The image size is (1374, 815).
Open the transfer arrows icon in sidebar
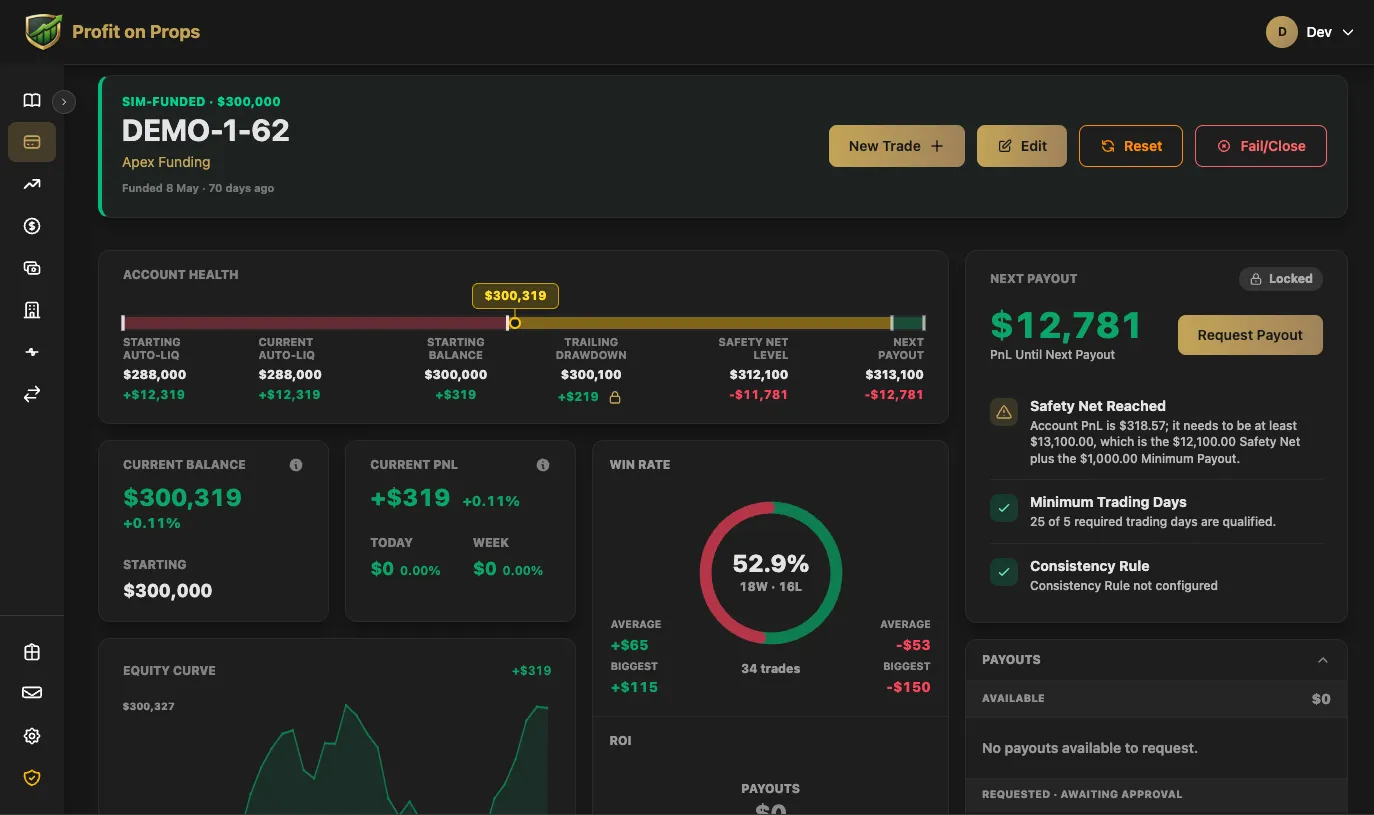(x=32, y=394)
